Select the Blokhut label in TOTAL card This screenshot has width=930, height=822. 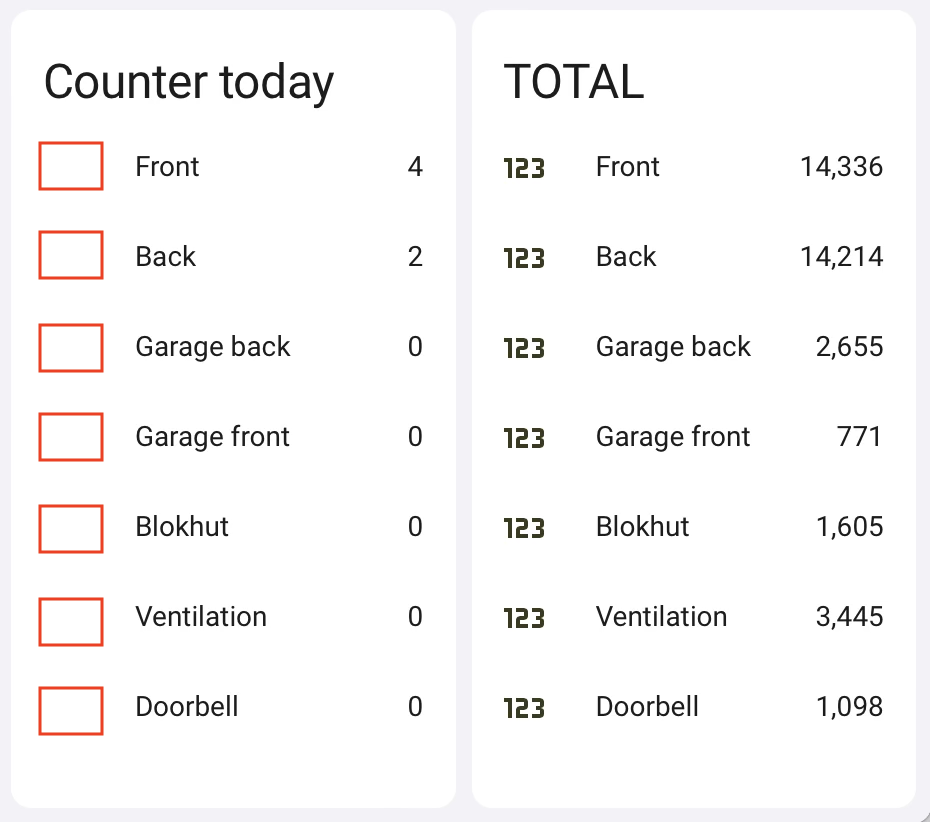click(x=642, y=527)
